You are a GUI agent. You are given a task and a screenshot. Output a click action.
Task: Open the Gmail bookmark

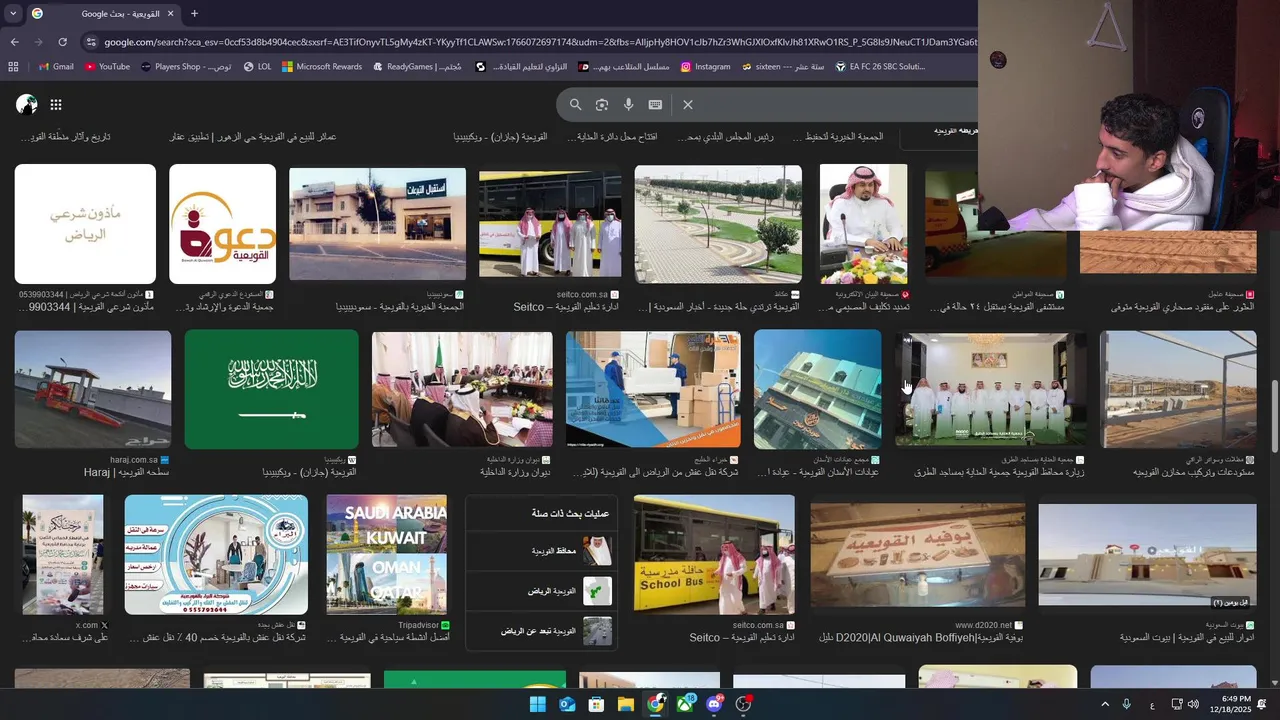pyautogui.click(x=56, y=67)
